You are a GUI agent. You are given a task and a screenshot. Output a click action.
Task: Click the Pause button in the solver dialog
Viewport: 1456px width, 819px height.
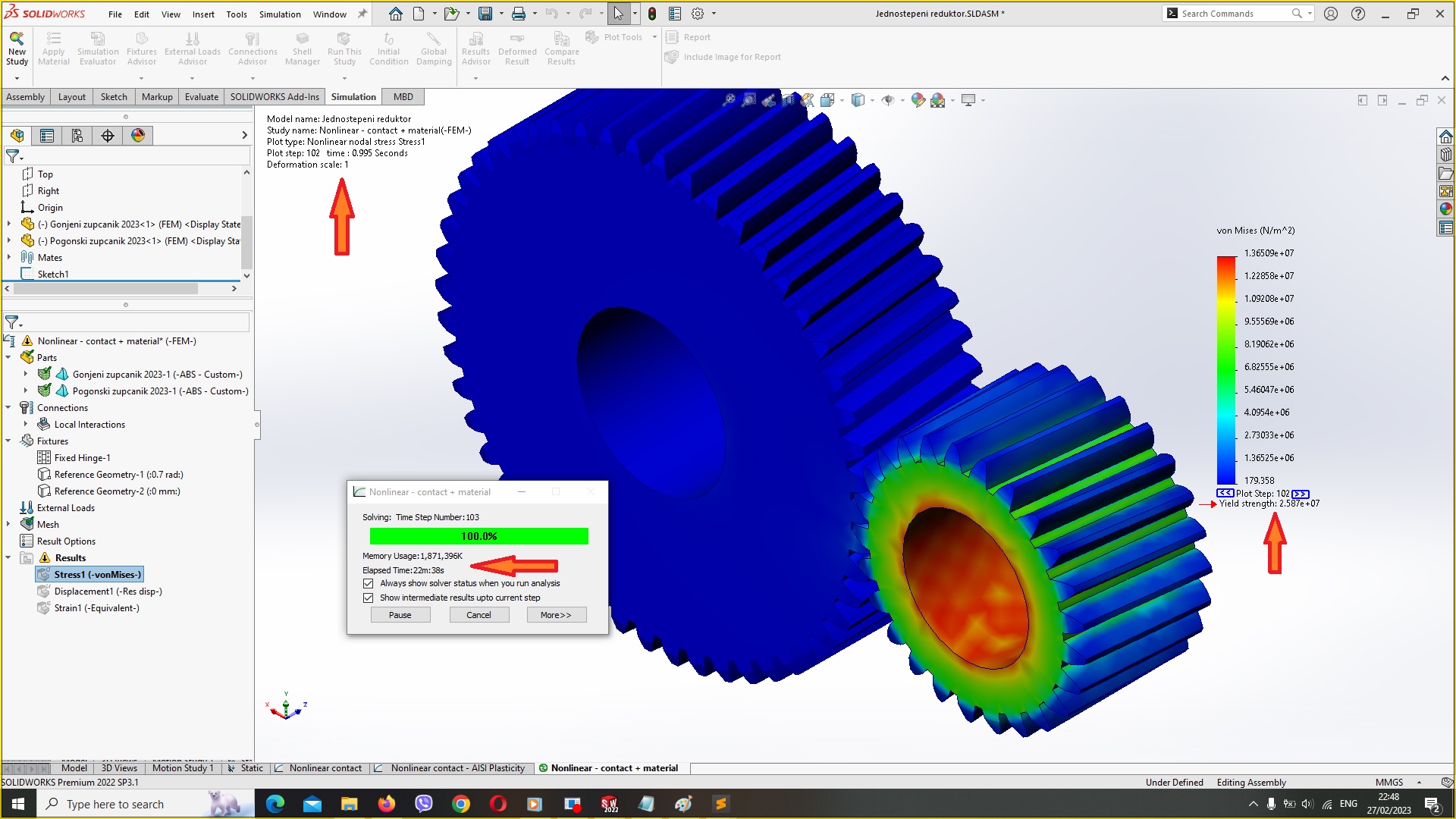[x=400, y=616]
